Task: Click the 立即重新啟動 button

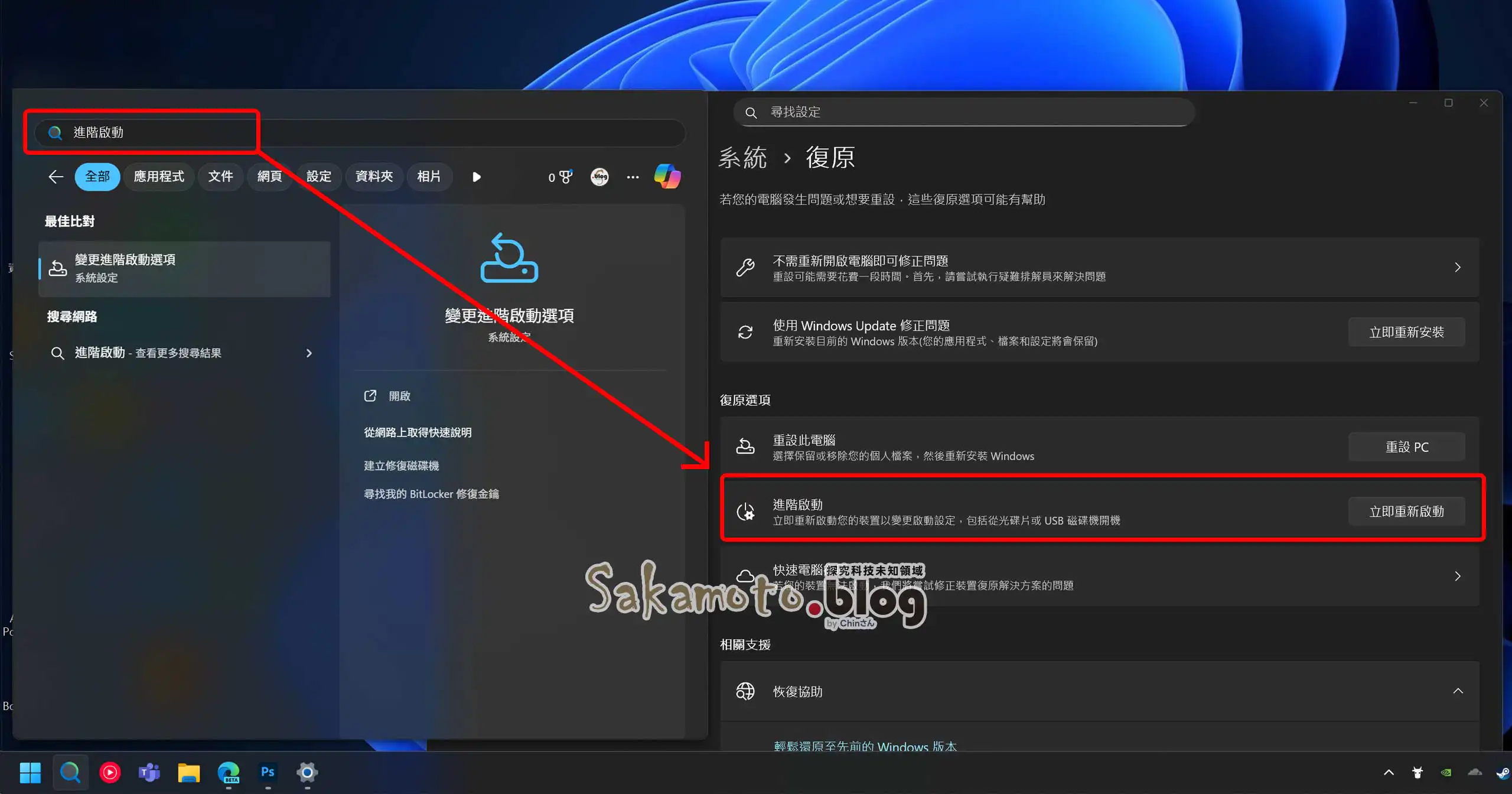Action: [1407, 511]
